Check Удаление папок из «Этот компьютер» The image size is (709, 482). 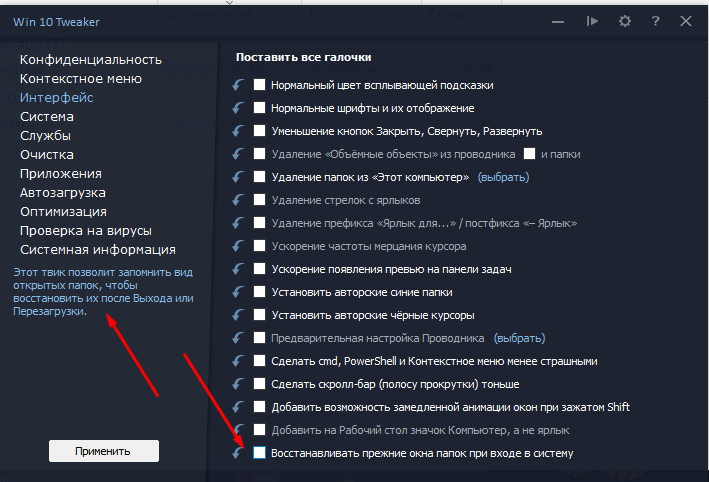(260, 177)
